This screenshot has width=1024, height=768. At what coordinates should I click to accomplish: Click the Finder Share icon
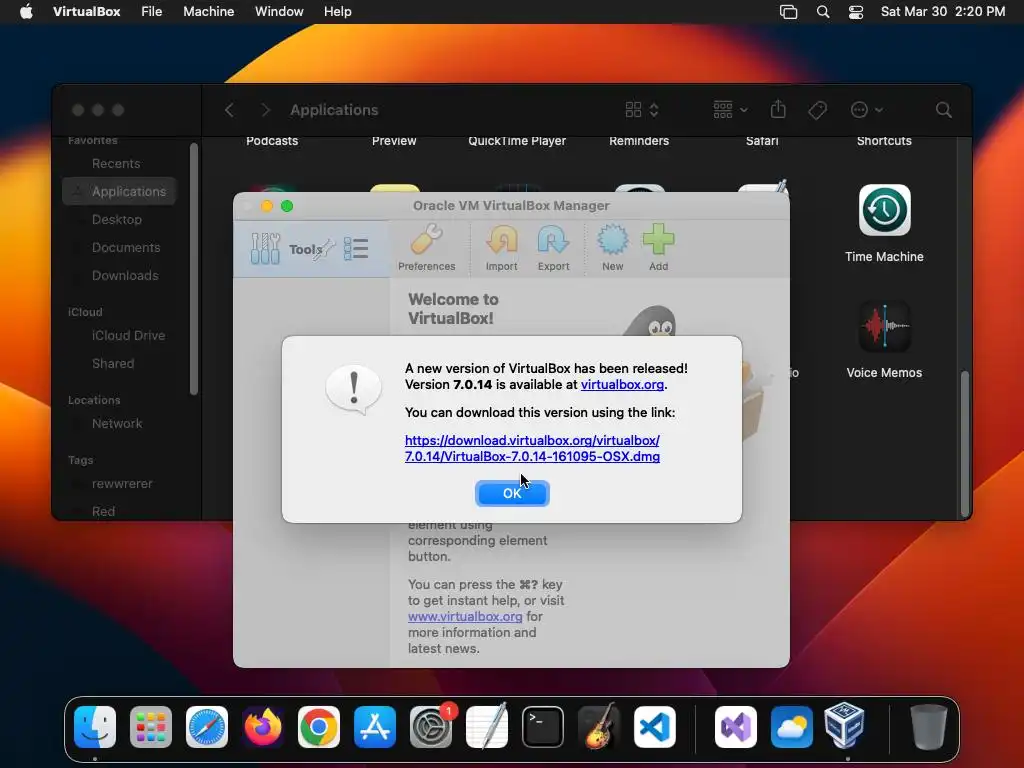tap(778, 109)
